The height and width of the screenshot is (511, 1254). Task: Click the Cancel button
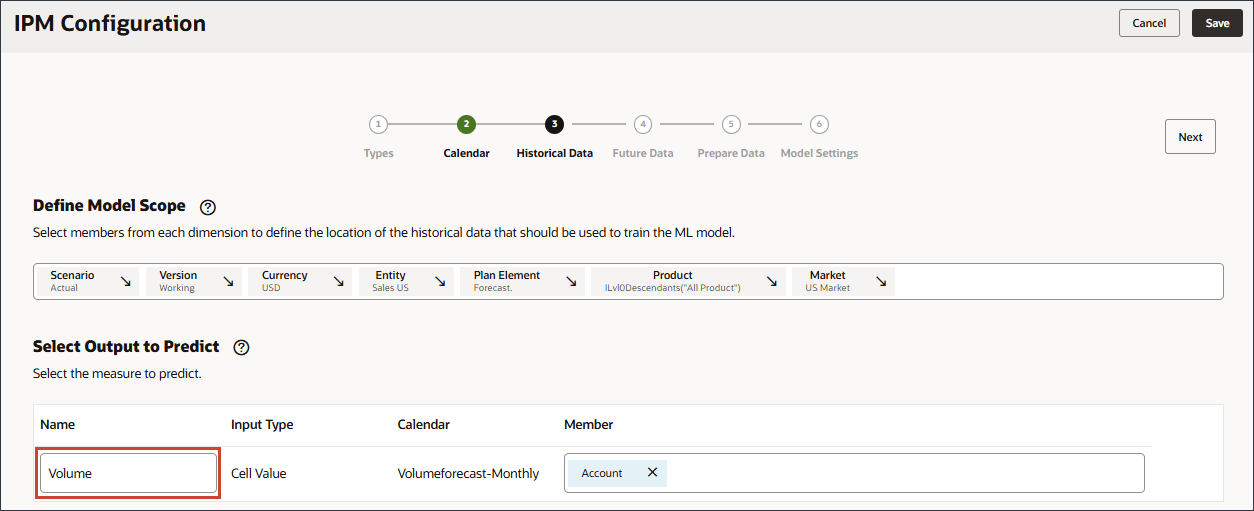click(x=1149, y=23)
